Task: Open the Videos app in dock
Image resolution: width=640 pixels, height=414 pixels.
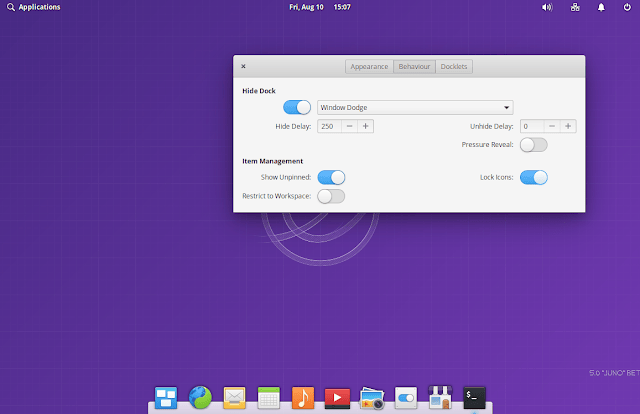Action: [x=337, y=398]
